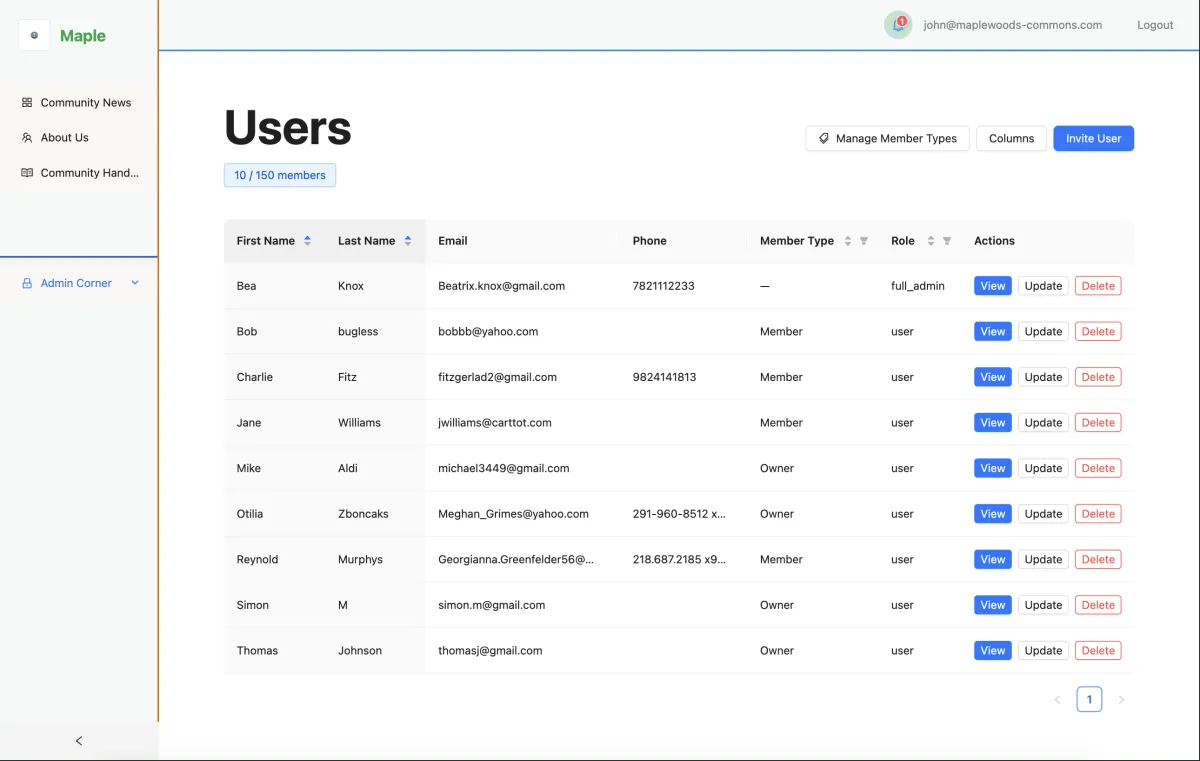
Task: Delete the user Bea Knox
Action: [1097, 285]
